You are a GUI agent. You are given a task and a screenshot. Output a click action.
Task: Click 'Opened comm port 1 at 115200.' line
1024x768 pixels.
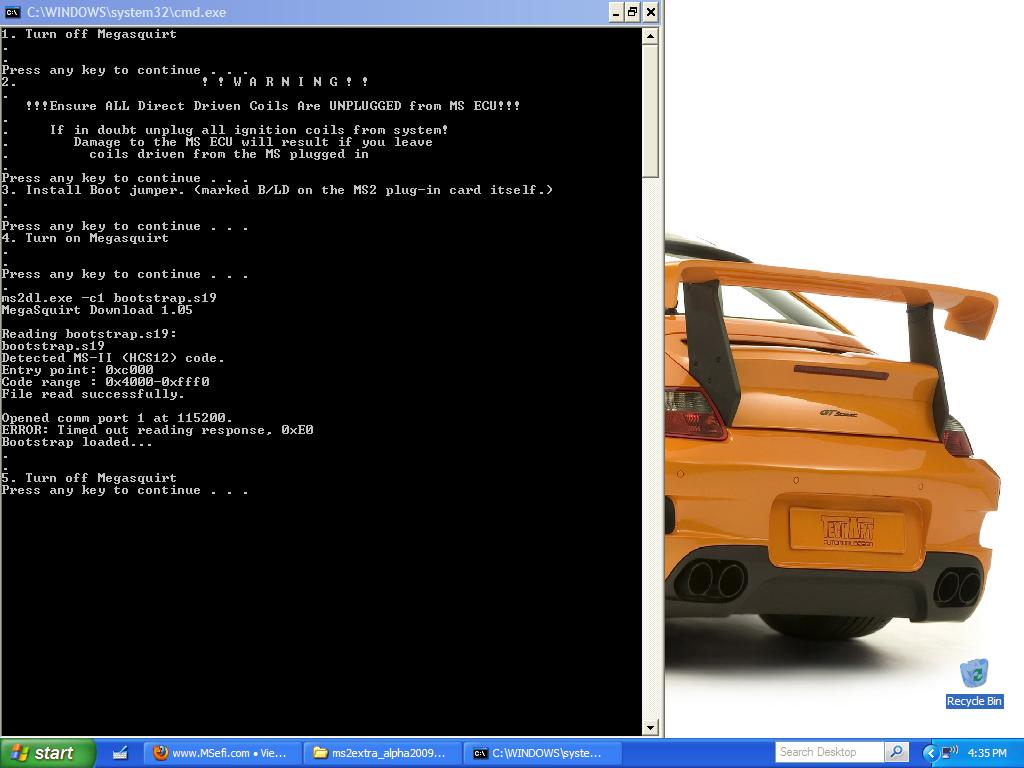pos(117,418)
